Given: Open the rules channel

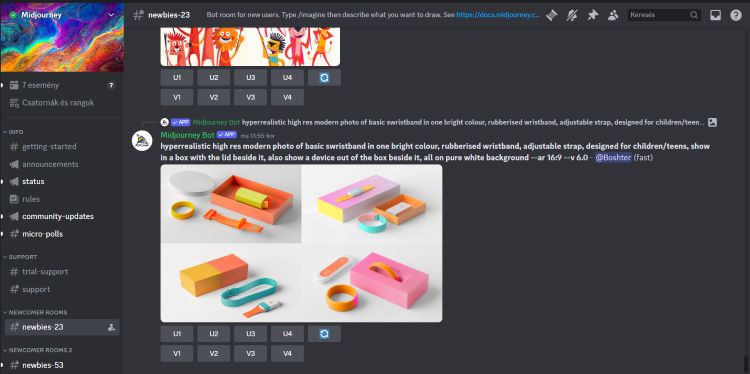Looking at the screenshot, I should 61,199.
